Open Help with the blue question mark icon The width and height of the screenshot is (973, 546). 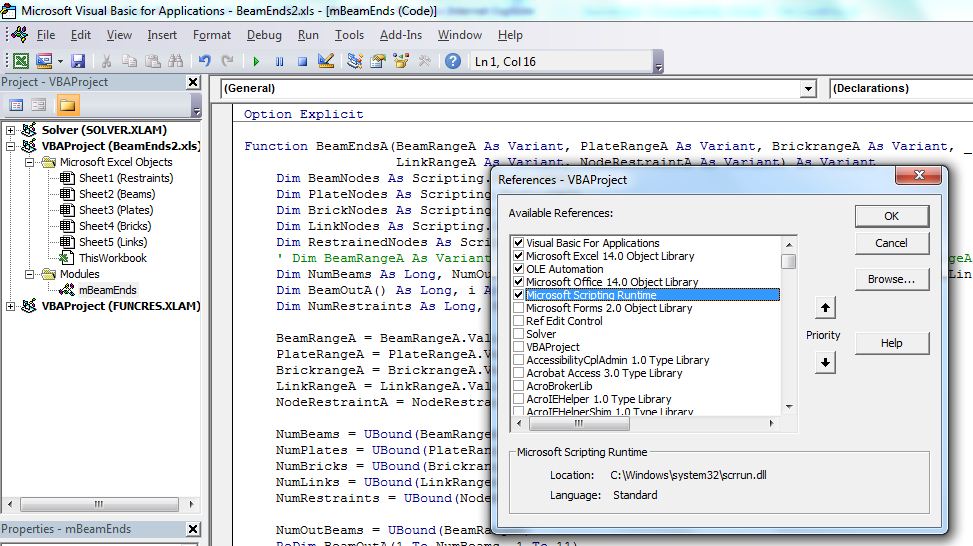452,61
